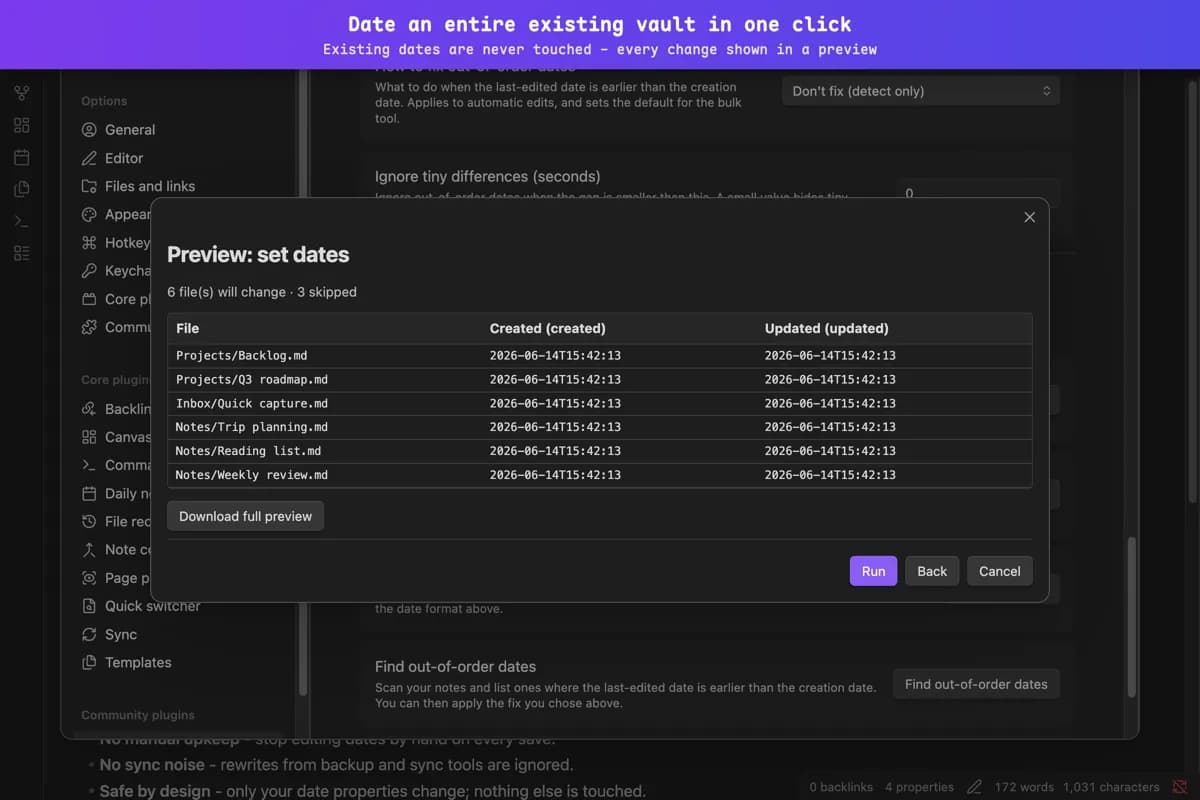The height and width of the screenshot is (800, 1200).
Task: Click the settings content scrollbar
Action: point(1132,617)
